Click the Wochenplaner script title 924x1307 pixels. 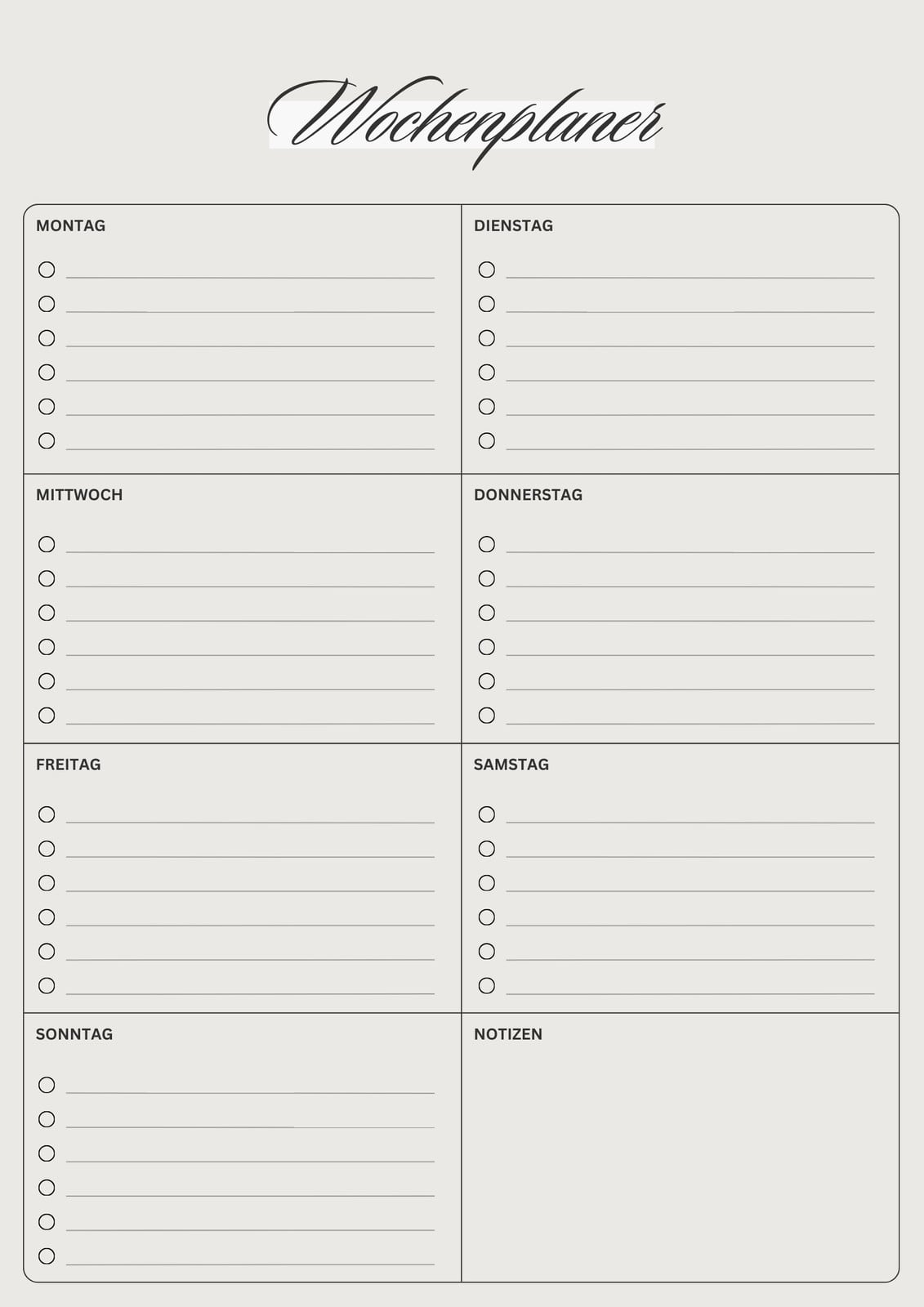(x=465, y=123)
